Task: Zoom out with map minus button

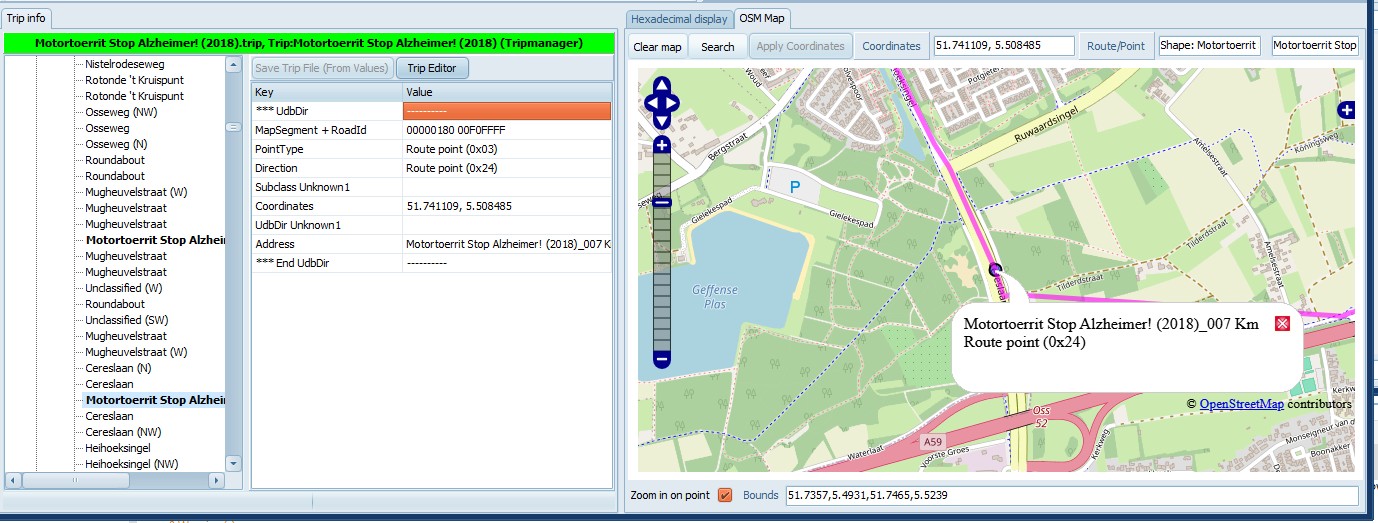Action: point(661,358)
